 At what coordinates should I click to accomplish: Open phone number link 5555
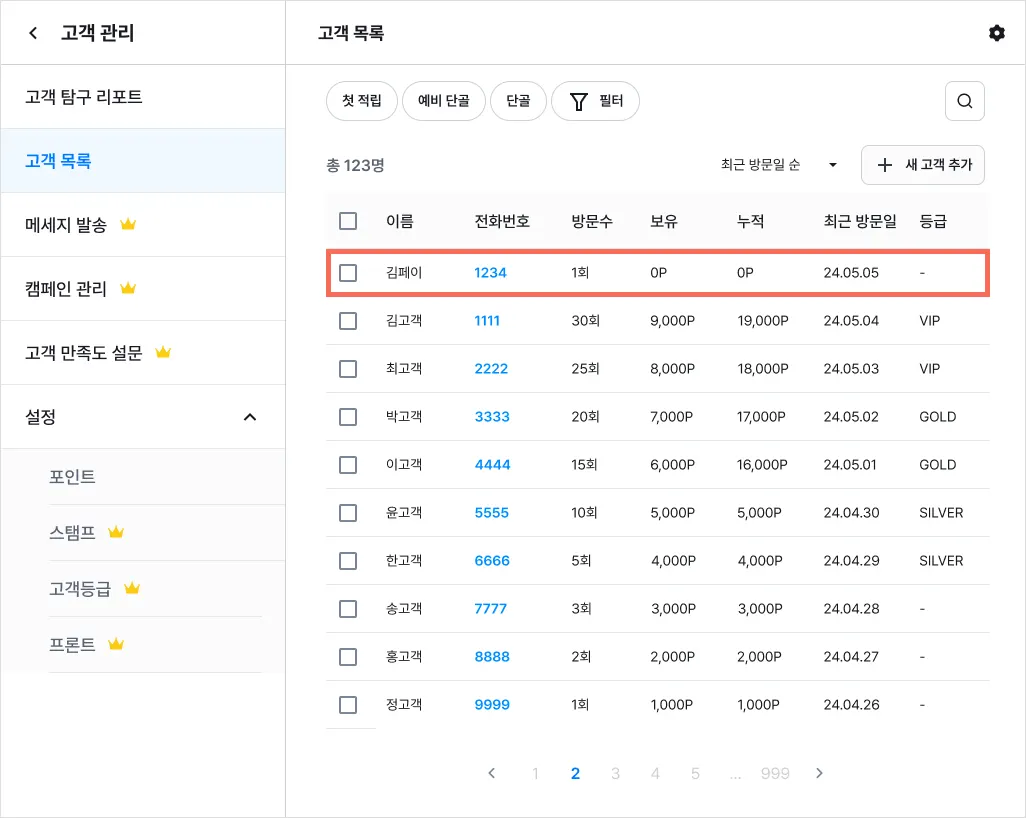point(491,513)
